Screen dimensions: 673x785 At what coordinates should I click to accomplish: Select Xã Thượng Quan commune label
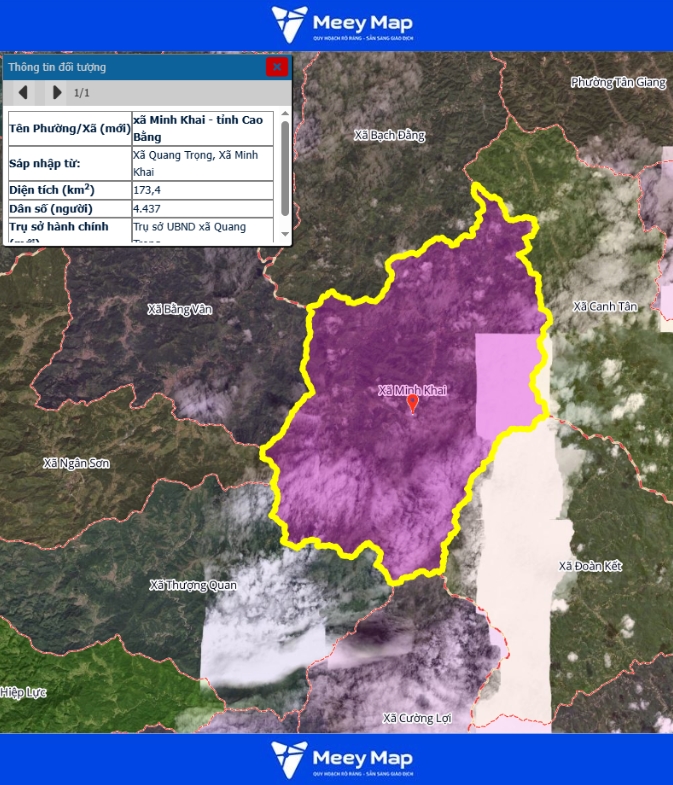pyautogui.click(x=192, y=585)
